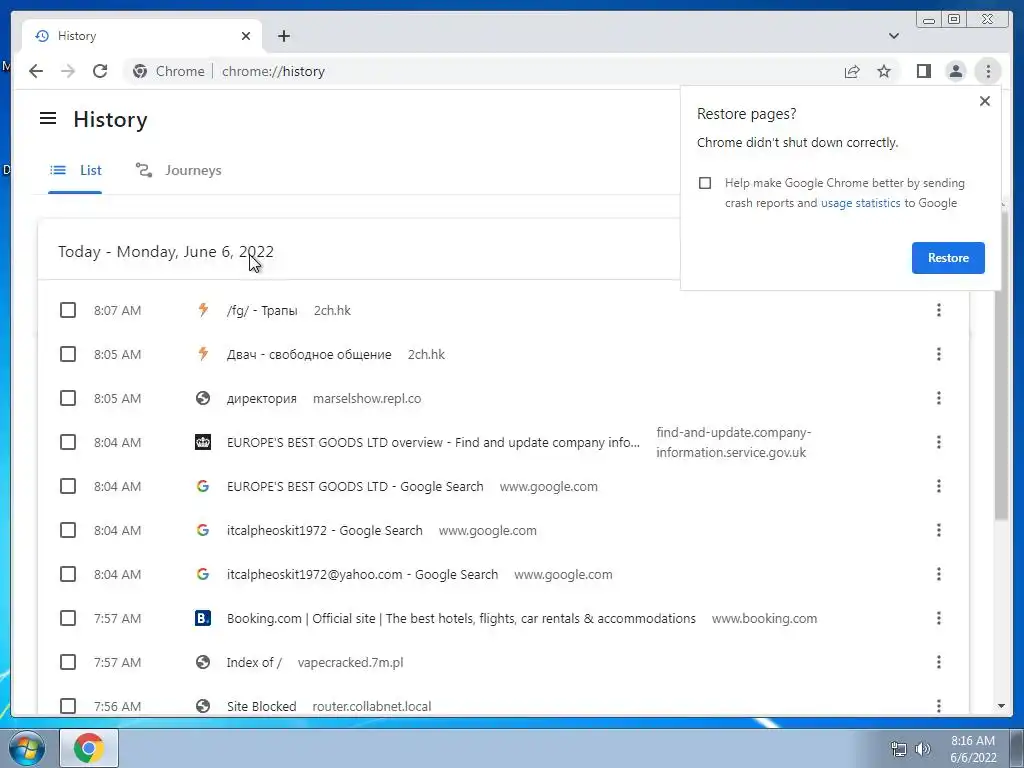Click the globe favicon beside директория
Viewport: 1024px width, 768px height.
[203, 398]
